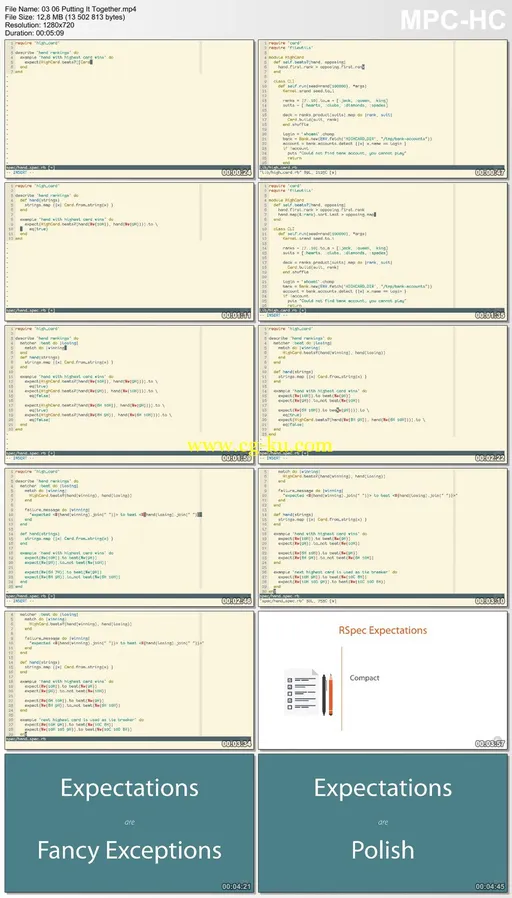
Task: Open the RSpec Expectations slide thumbnail
Action: [383, 680]
